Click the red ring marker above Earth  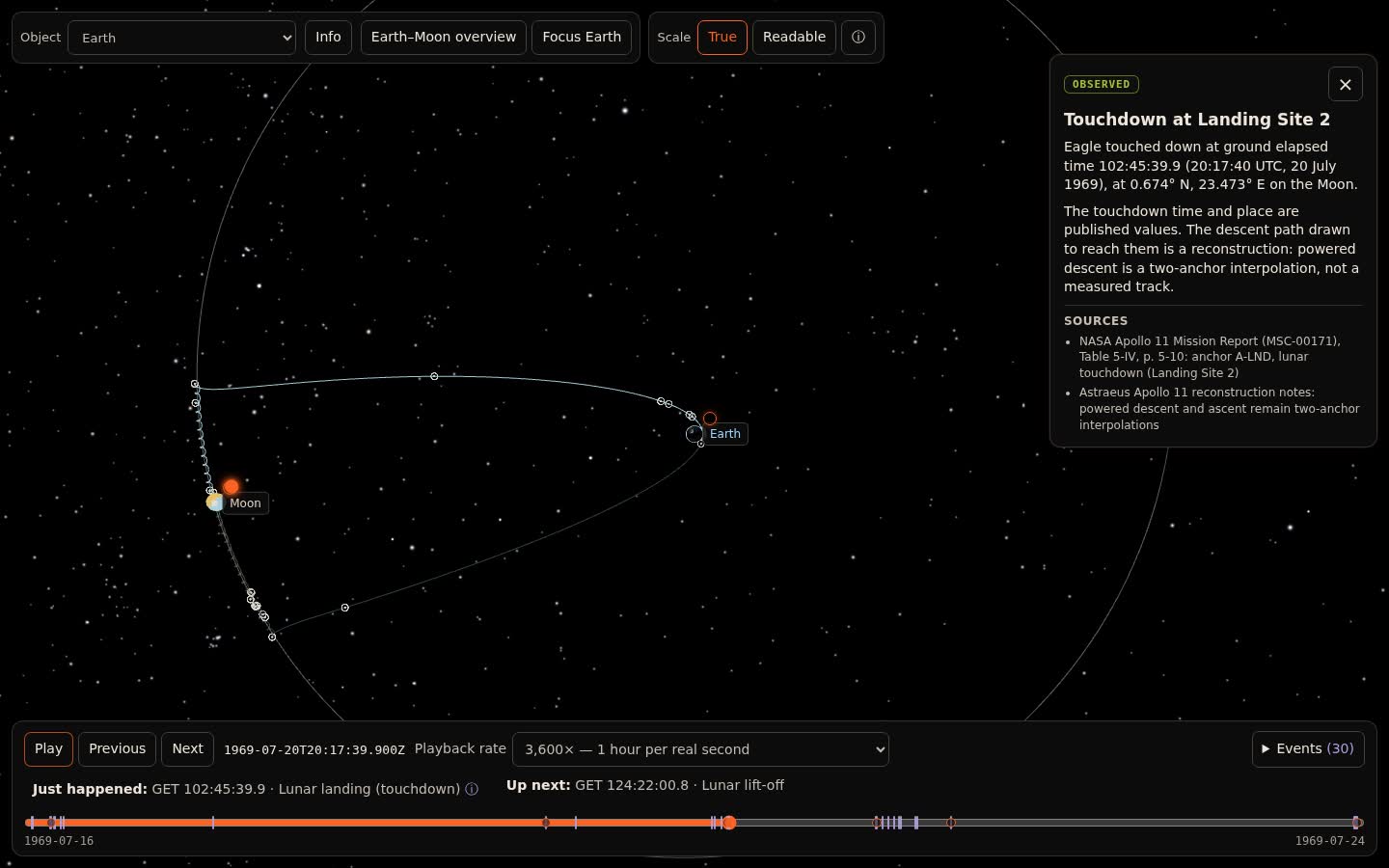pyautogui.click(x=710, y=419)
